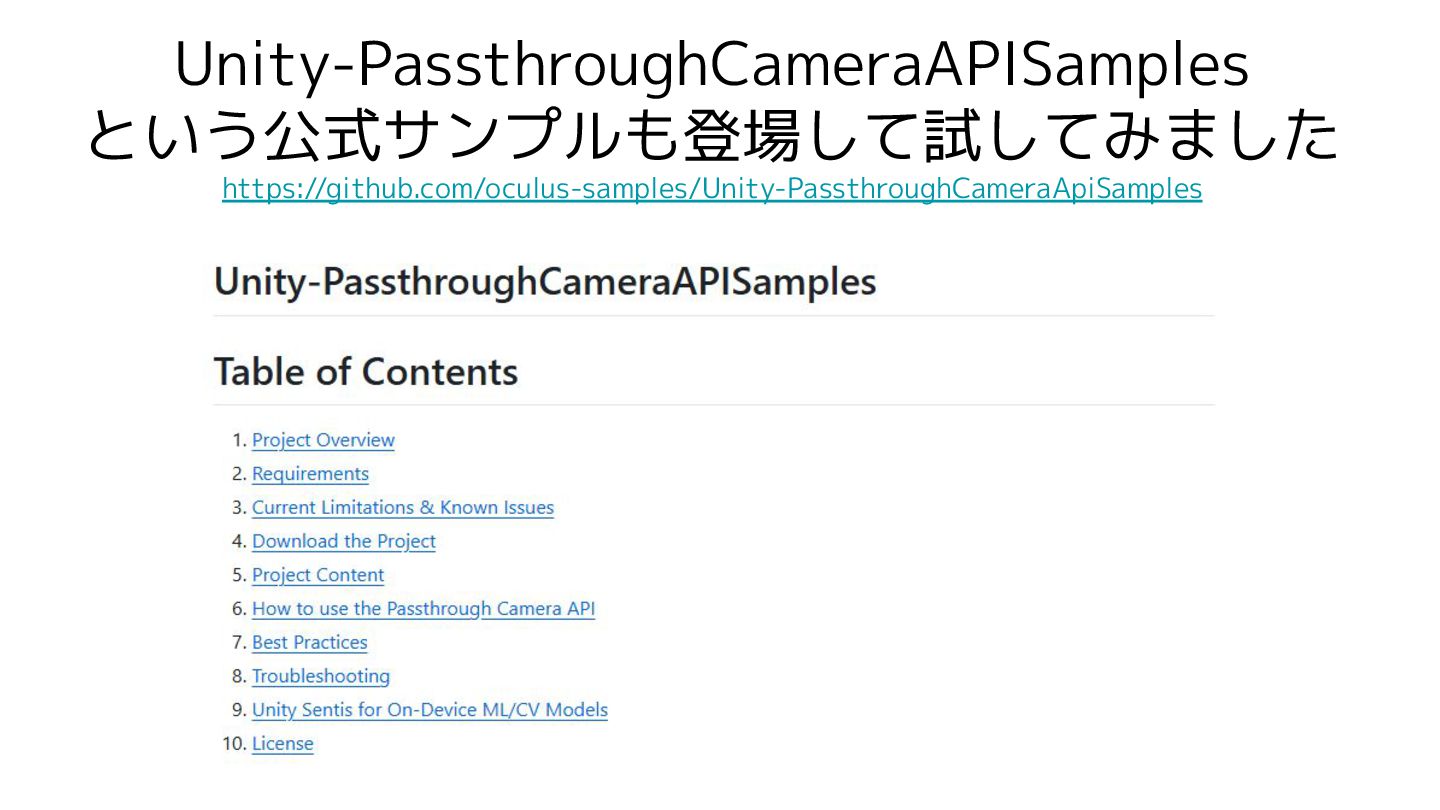Select the Best Practices link

coord(309,642)
